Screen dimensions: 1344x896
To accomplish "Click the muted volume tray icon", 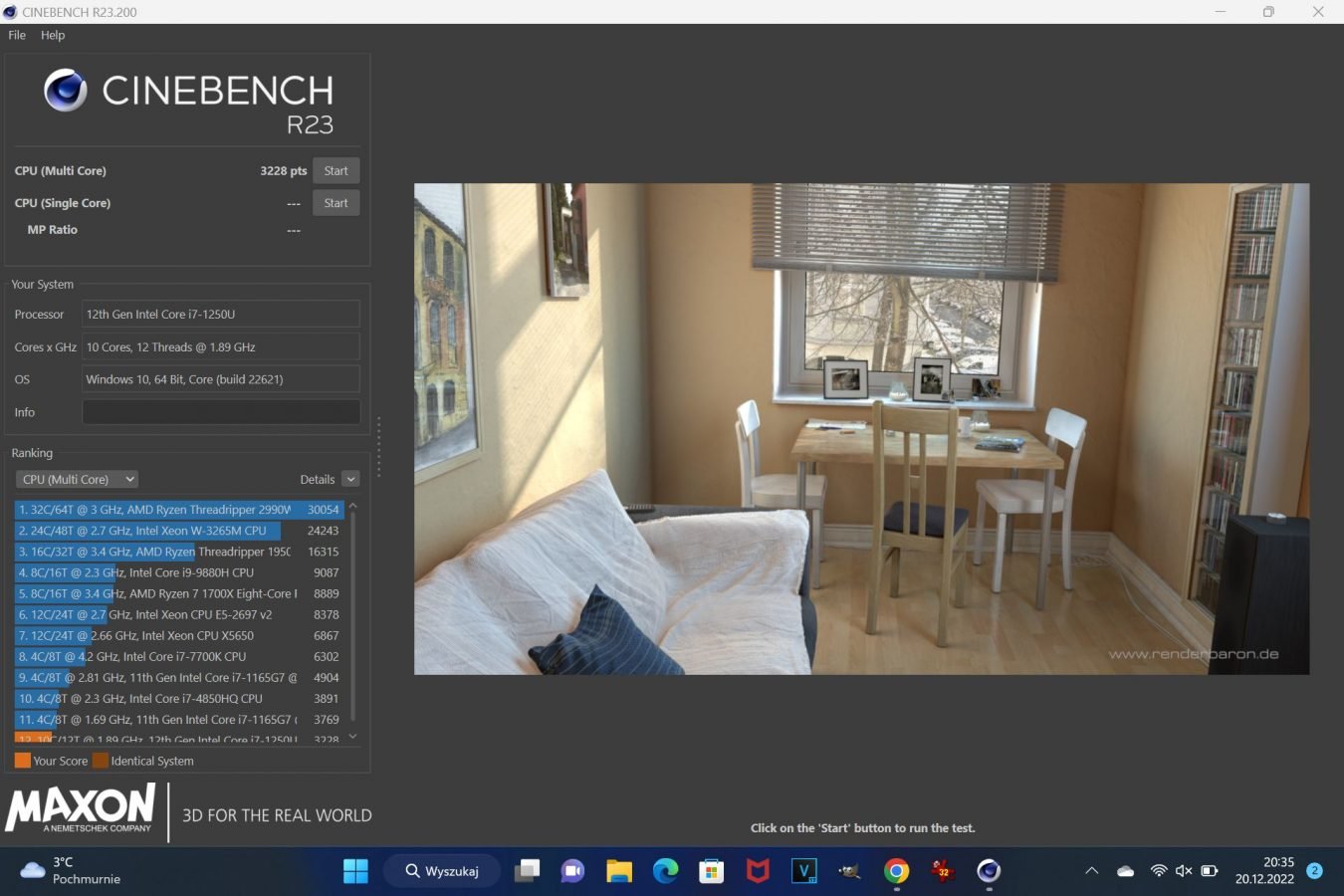I will pos(1184,871).
